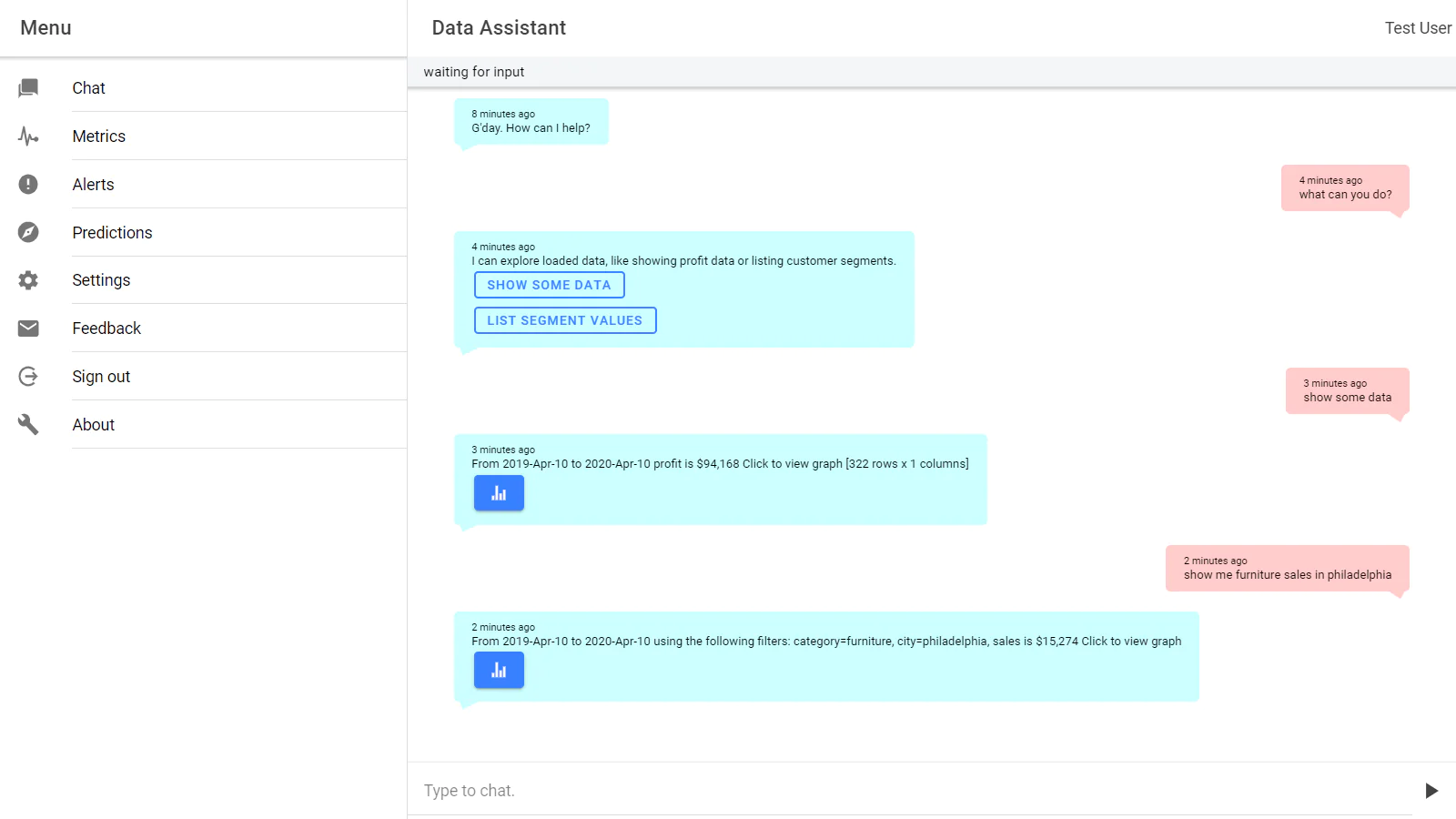The height and width of the screenshot is (819, 1456).
Task: Click the Data Assistant title
Action: coord(498,27)
